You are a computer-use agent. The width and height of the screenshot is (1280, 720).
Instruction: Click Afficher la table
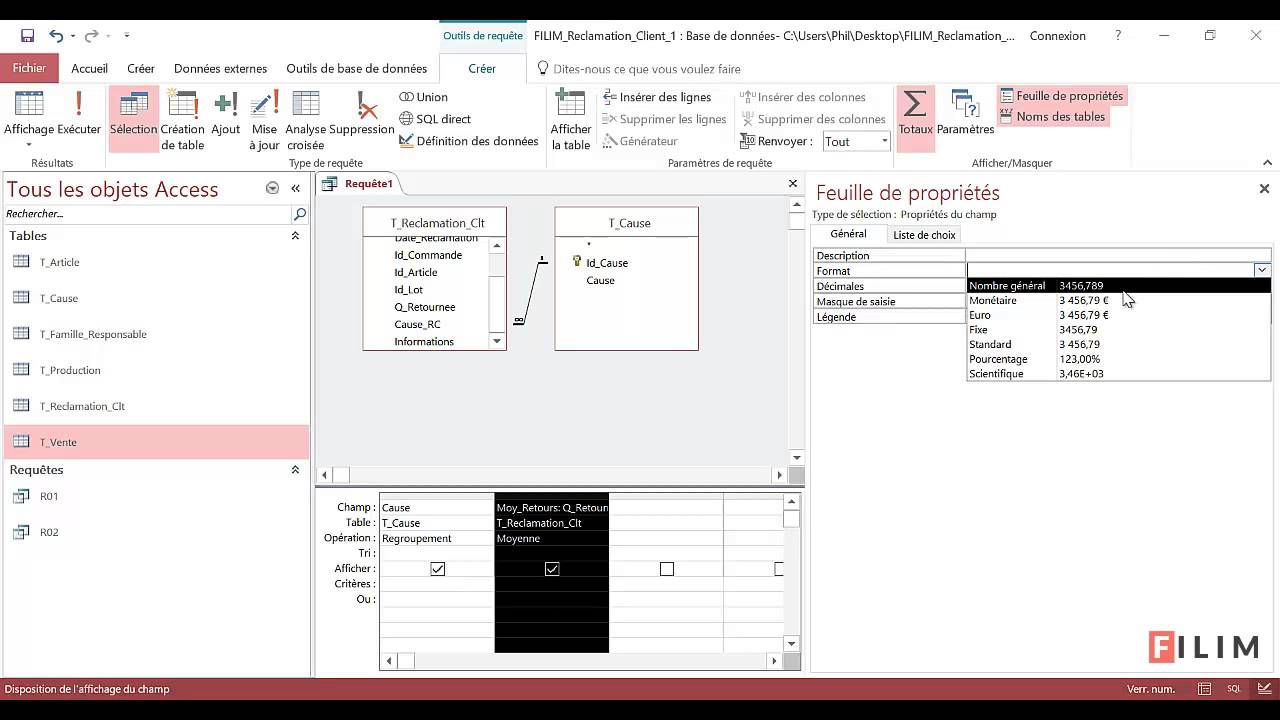click(571, 119)
